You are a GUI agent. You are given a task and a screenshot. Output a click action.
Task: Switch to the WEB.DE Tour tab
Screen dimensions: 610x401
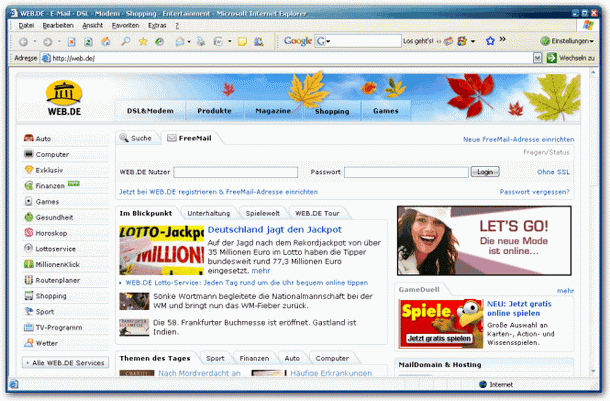[x=317, y=214]
